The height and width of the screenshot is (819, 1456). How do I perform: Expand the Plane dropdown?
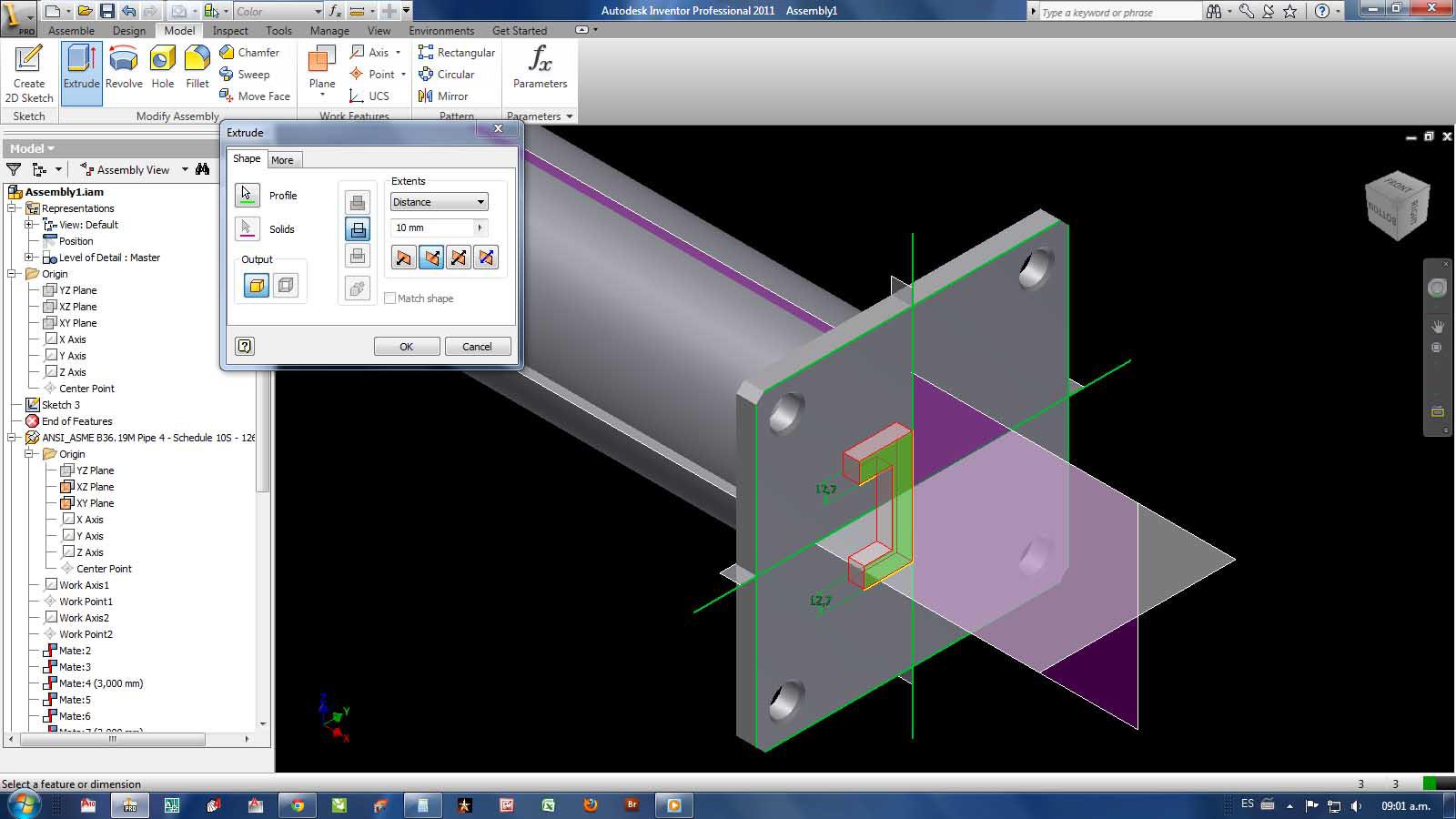(x=322, y=95)
